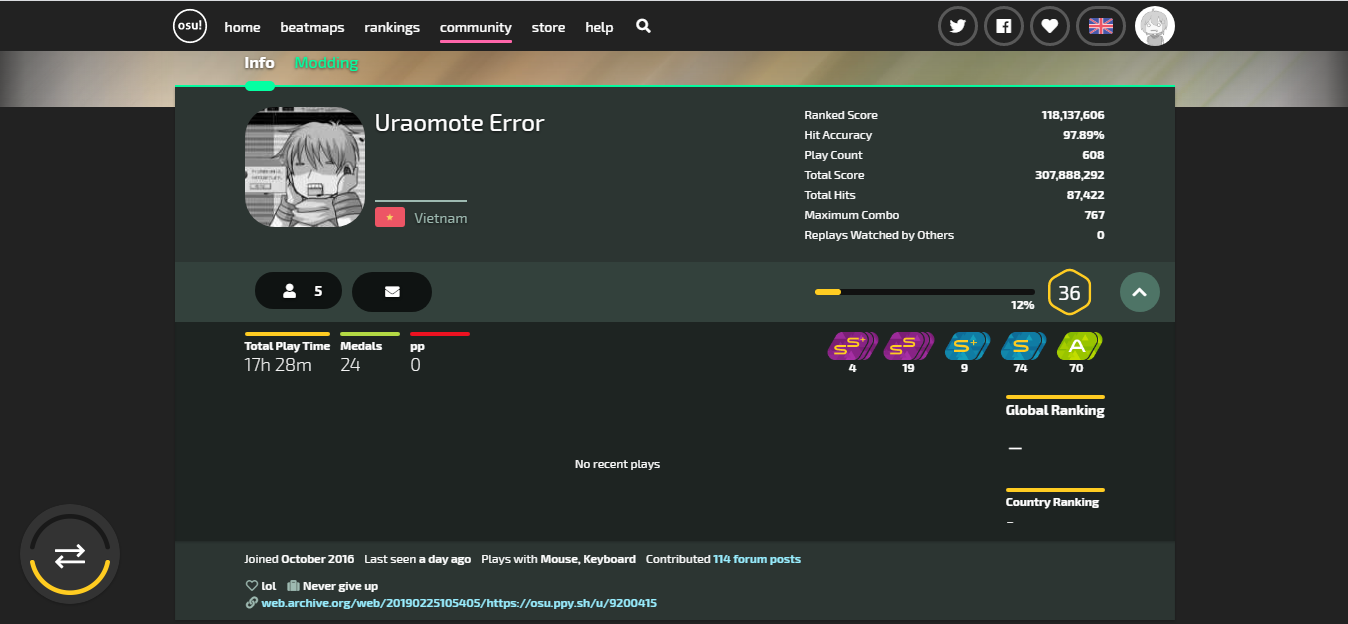Click the Uraomote Error profile avatar
Screen dimensions: 1348x624
click(x=305, y=167)
